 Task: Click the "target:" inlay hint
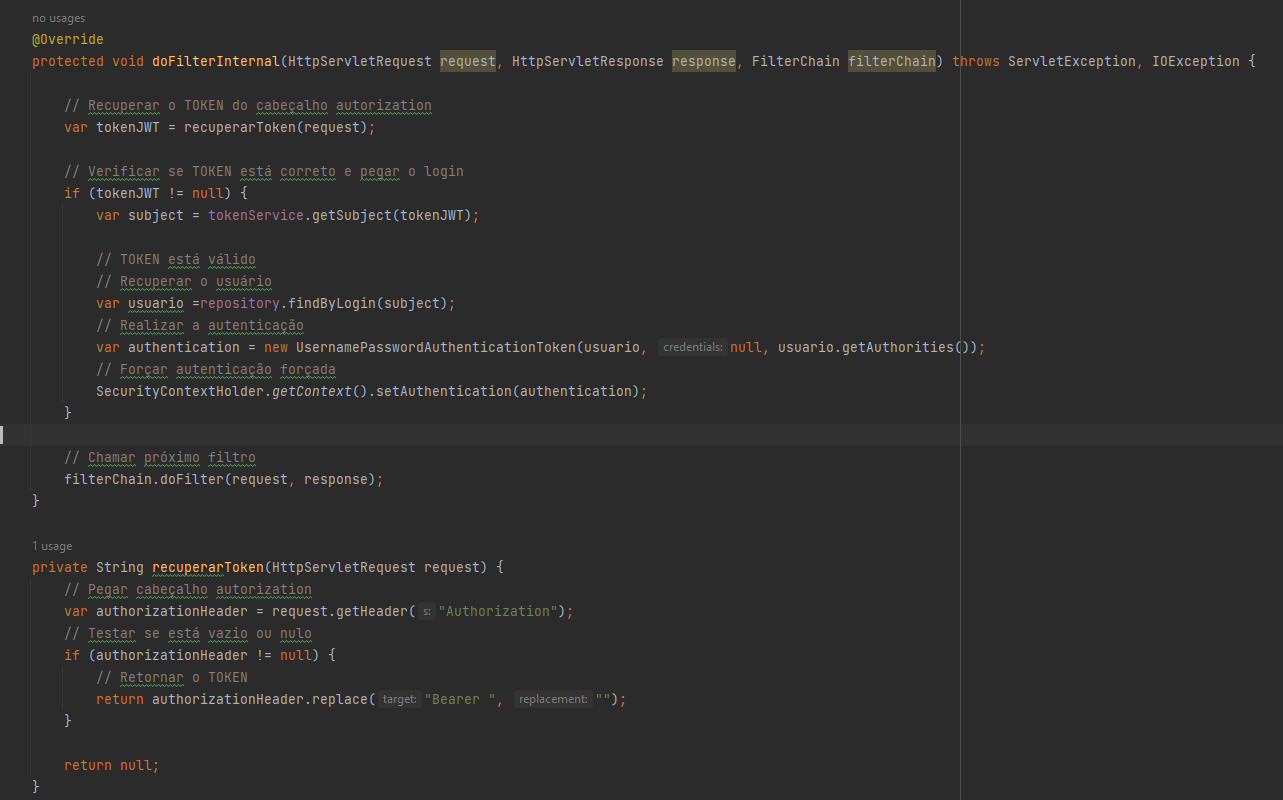click(399, 699)
